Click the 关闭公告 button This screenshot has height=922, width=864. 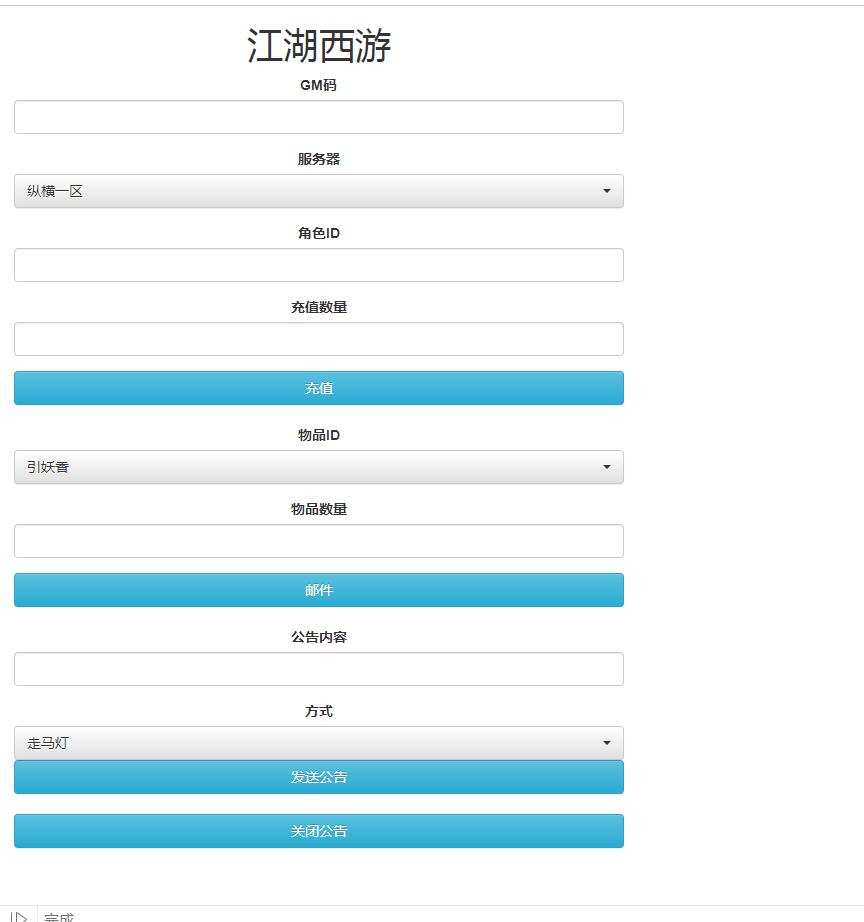coord(318,831)
